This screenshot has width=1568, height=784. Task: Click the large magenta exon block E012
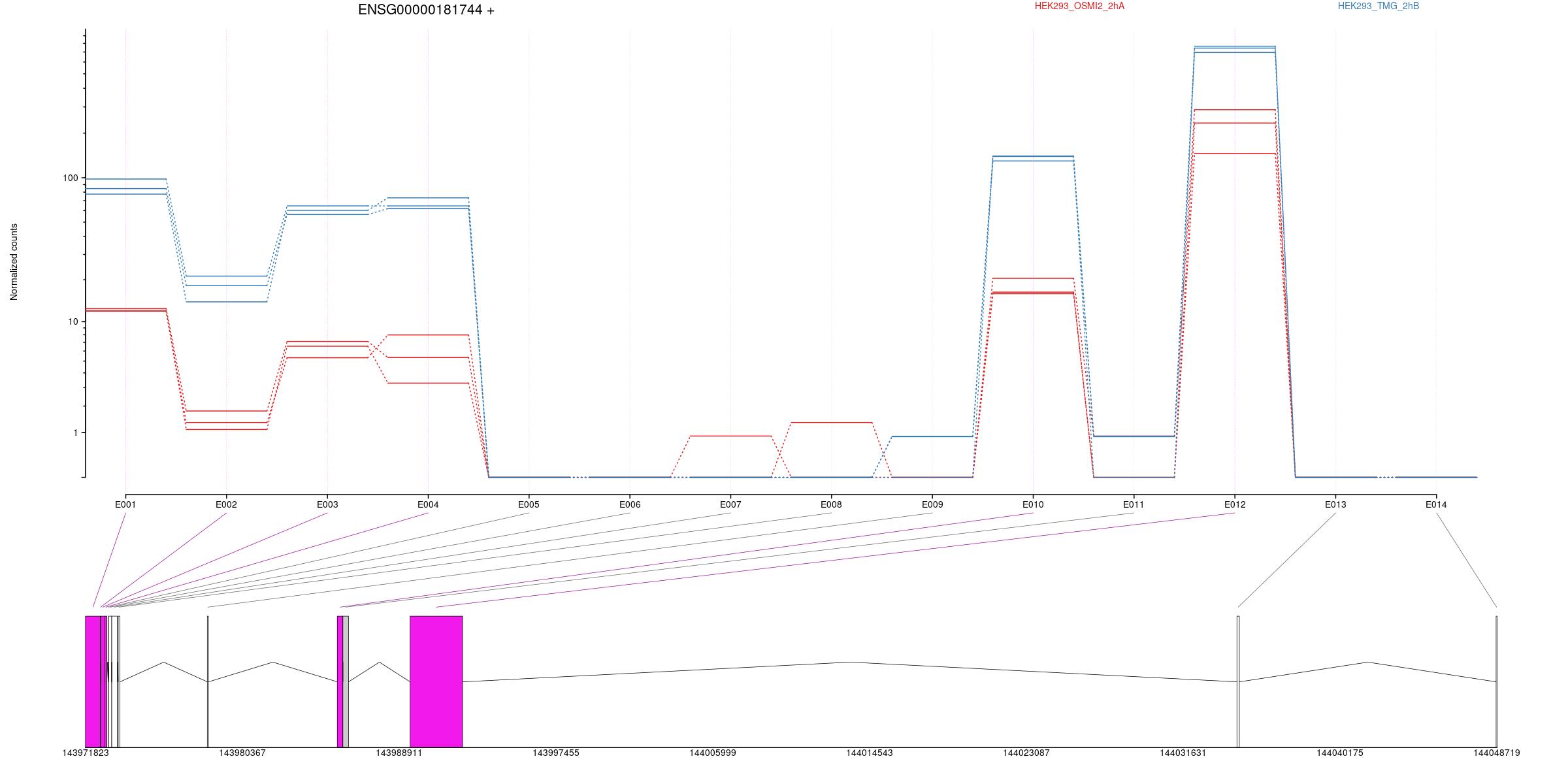pyautogui.click(x=436, y=681)
